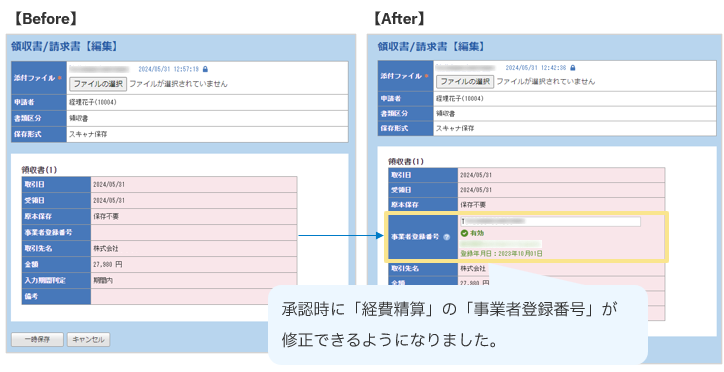Click the 受領日 date value in Before panel
The image size is (724, 372).
pyautogui.click(x=109, y=201)
